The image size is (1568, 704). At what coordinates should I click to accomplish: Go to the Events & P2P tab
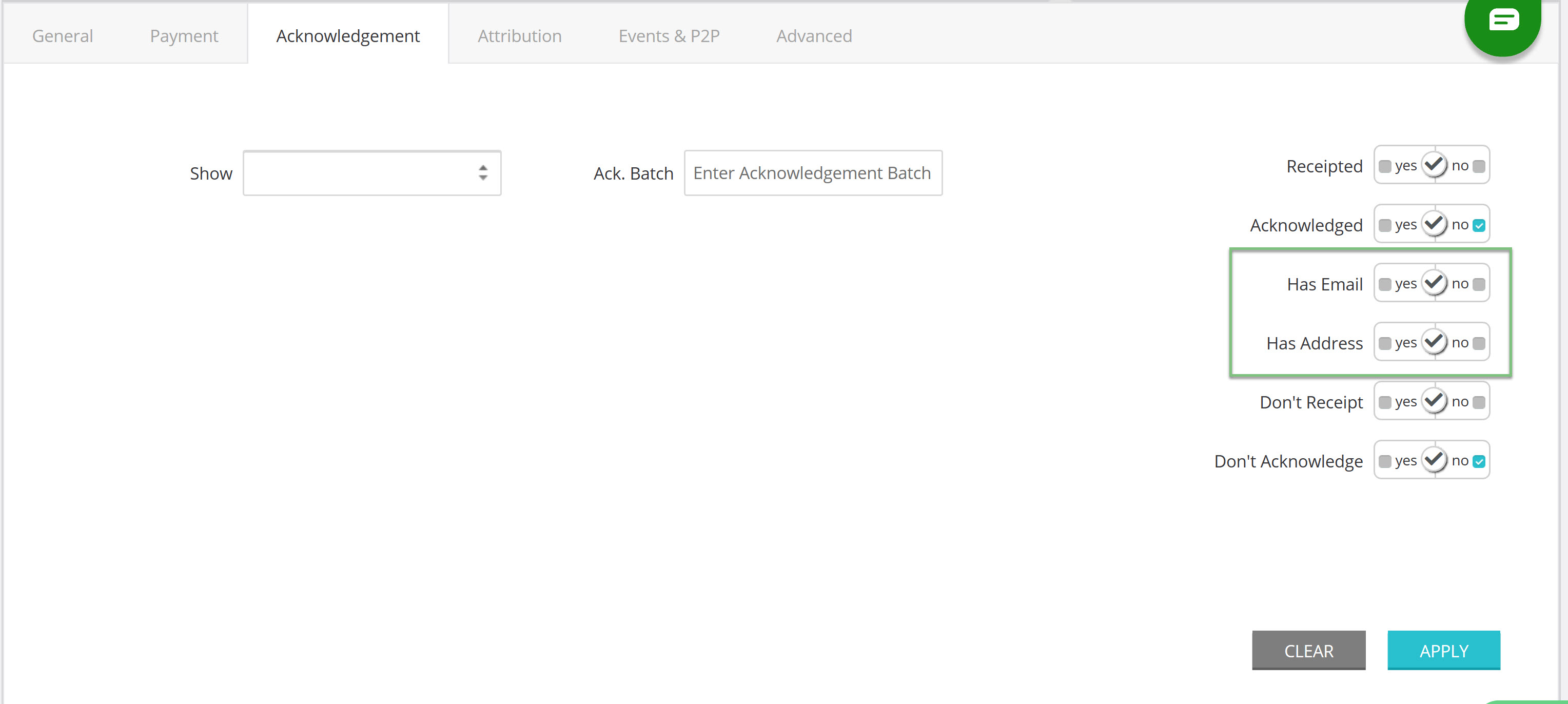click(669, 36)
